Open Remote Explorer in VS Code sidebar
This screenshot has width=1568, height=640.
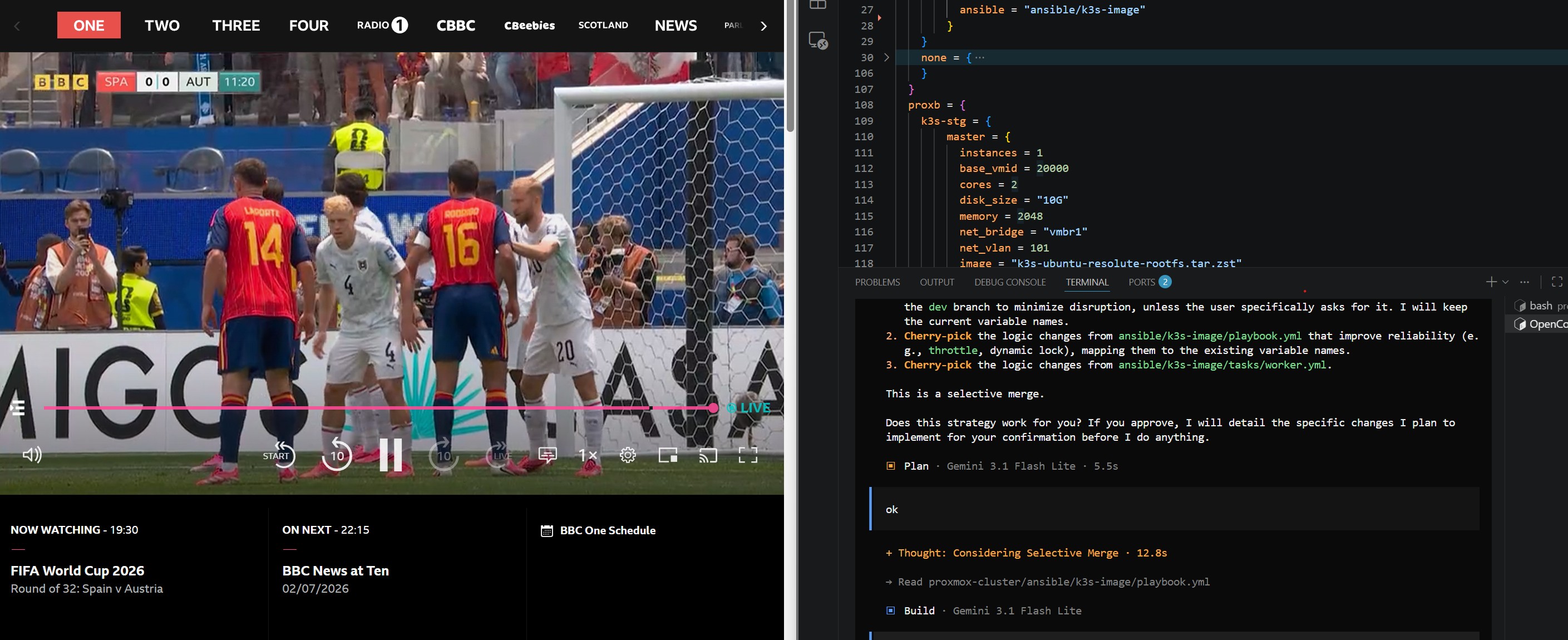click(x=818, y=41)
